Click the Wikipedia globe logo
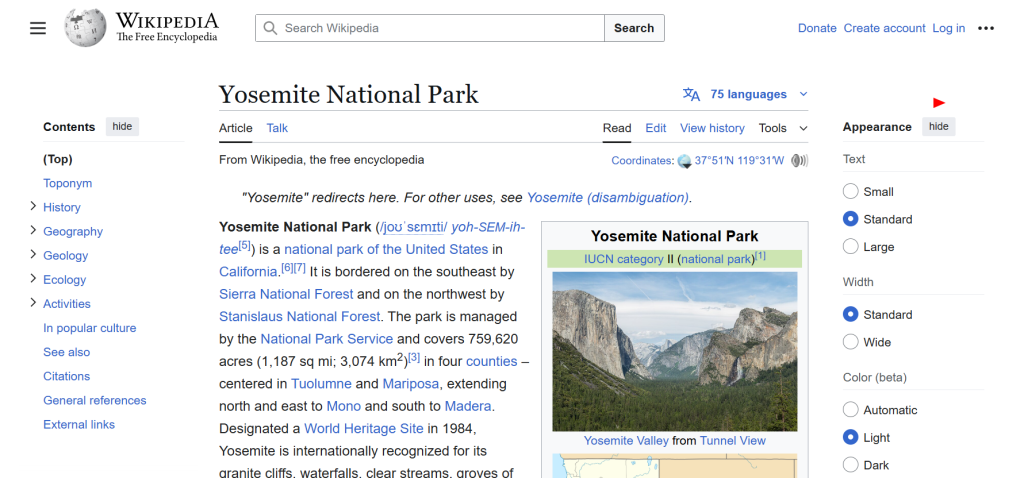1024x478 pixels. 85,28
